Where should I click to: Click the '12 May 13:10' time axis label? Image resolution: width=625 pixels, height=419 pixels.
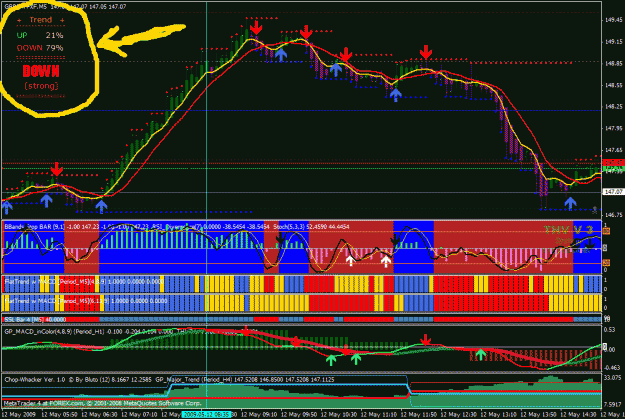(498, 415)
